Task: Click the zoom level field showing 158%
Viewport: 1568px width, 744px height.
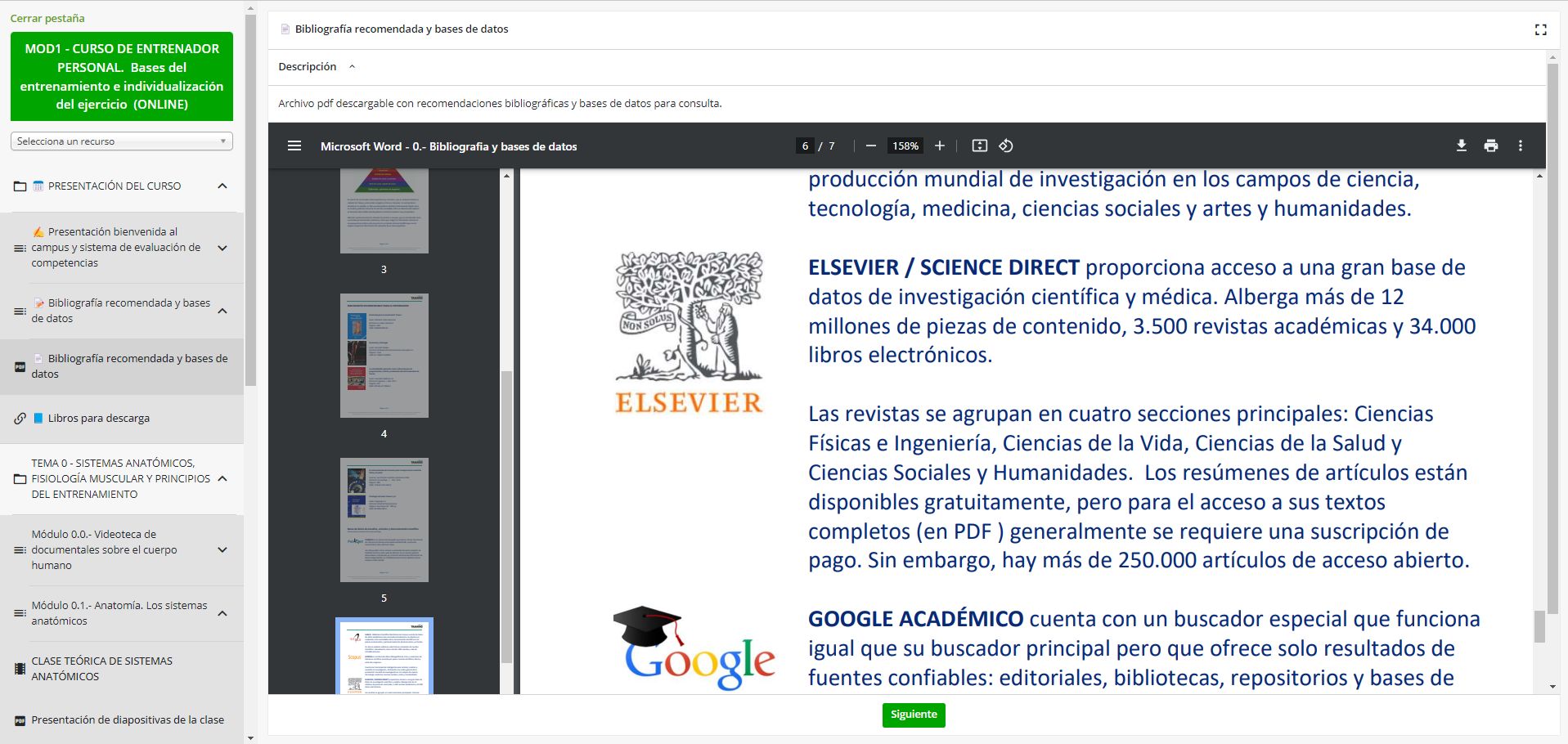Action: 905,146
